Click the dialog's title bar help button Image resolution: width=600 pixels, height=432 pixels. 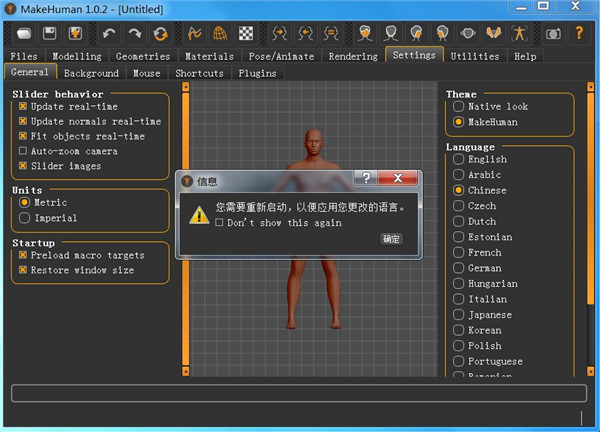366,178
